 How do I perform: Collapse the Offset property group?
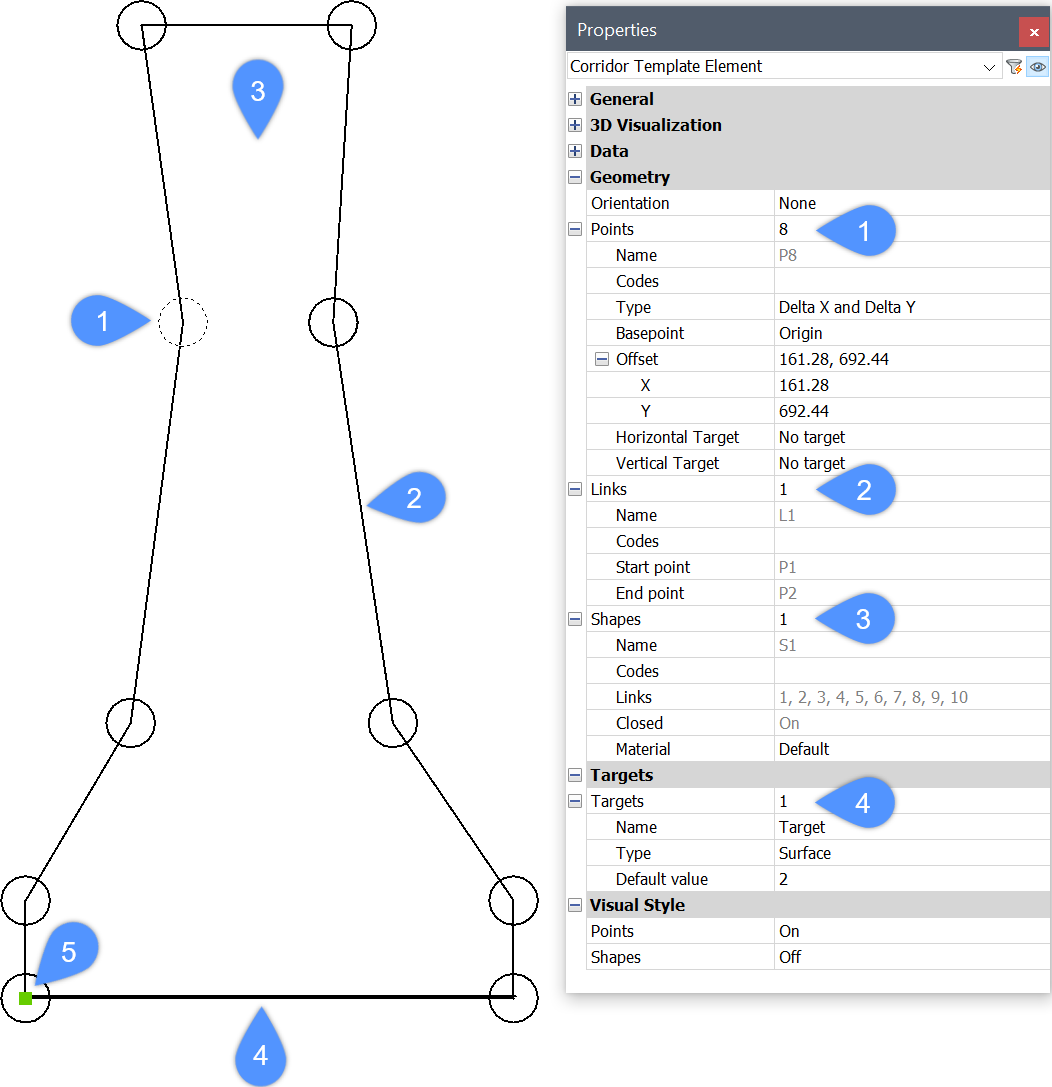click(x=602, y=359)
